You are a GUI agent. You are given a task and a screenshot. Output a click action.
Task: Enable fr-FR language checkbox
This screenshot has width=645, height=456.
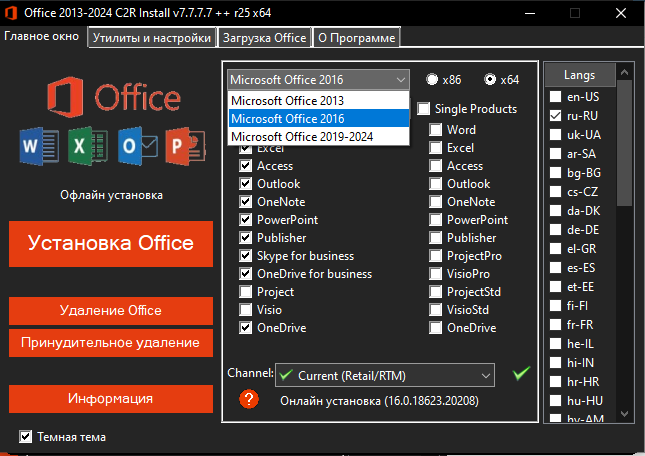(x=555, y=324)
